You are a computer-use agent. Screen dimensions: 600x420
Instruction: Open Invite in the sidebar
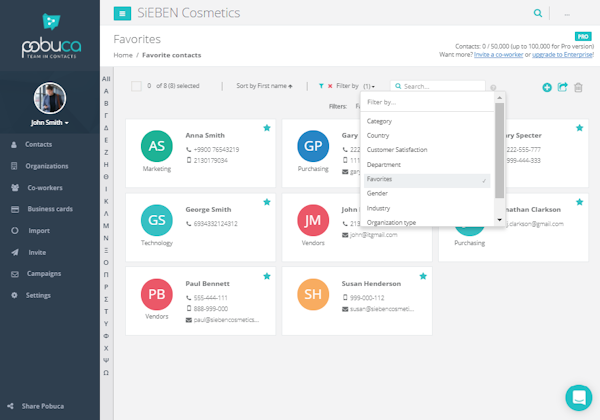[37, 252]
